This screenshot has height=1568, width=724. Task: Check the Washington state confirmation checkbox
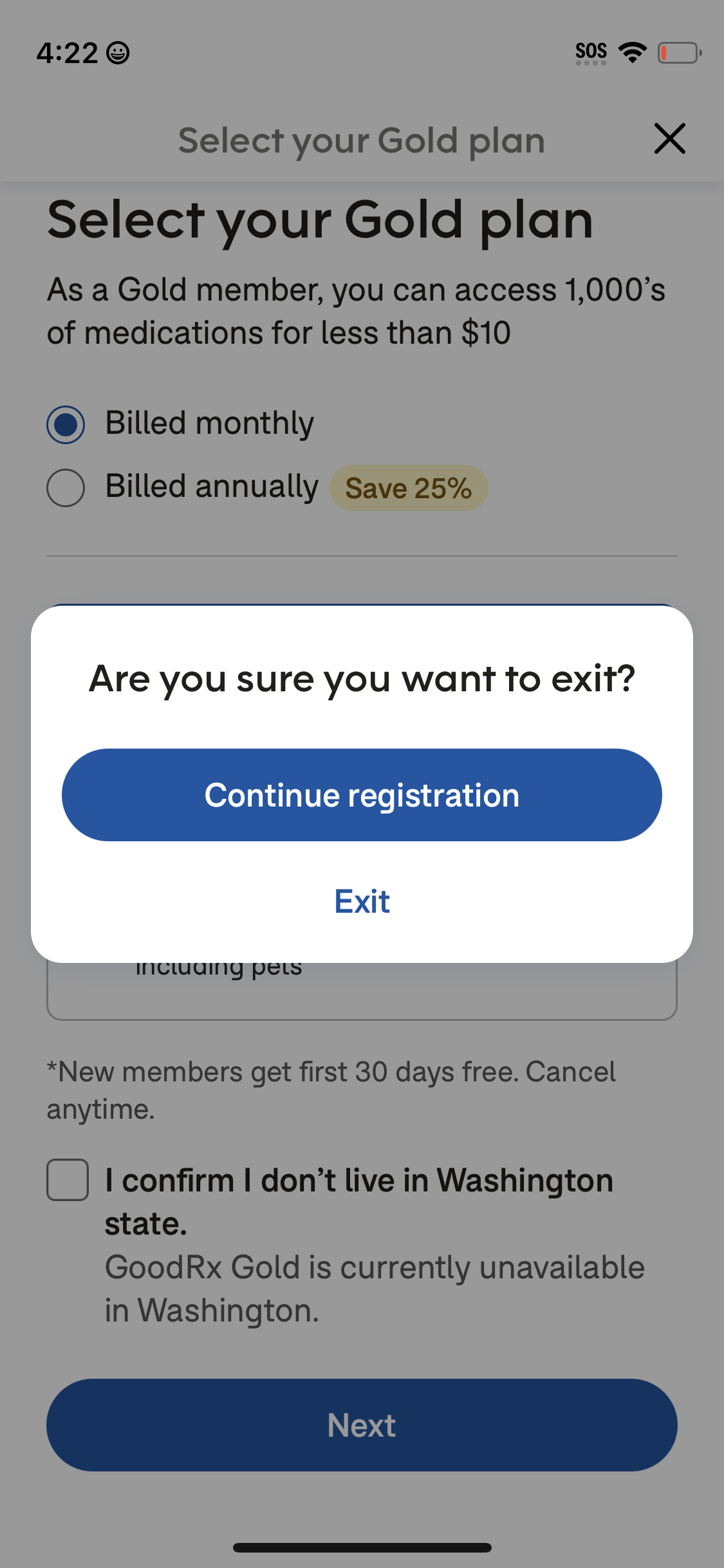[x=68, y=1180]
